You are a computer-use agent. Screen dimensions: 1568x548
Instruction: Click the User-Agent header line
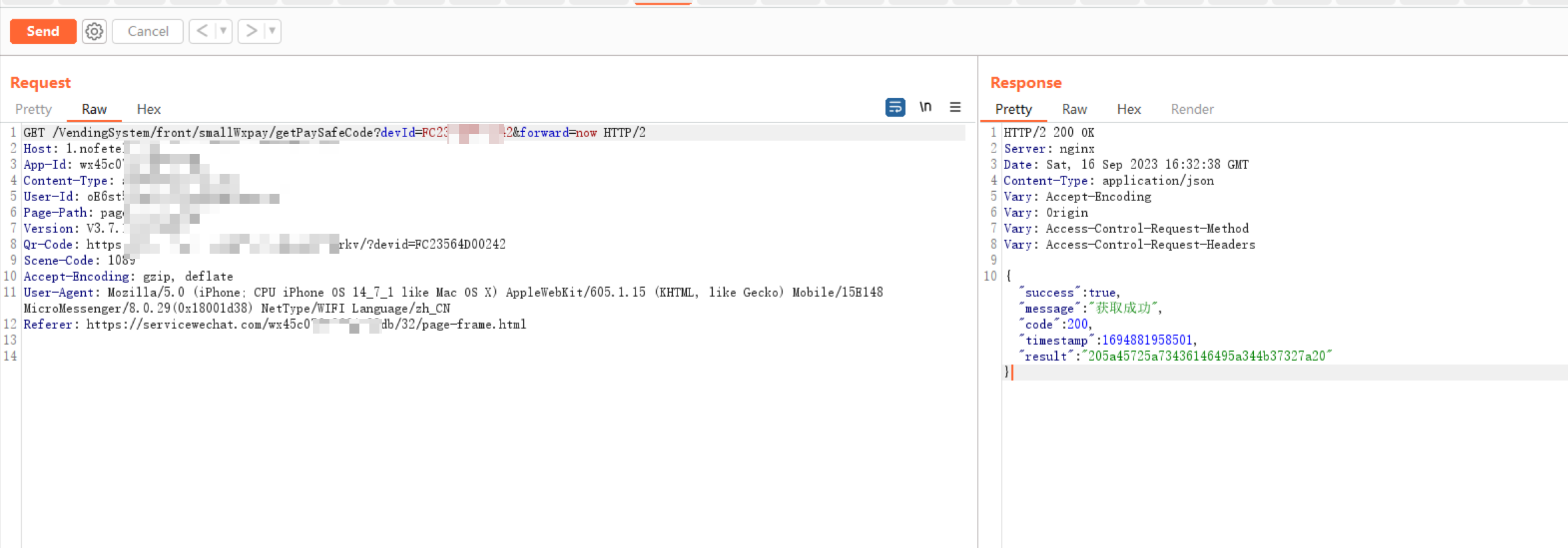(x=453, y=292)
